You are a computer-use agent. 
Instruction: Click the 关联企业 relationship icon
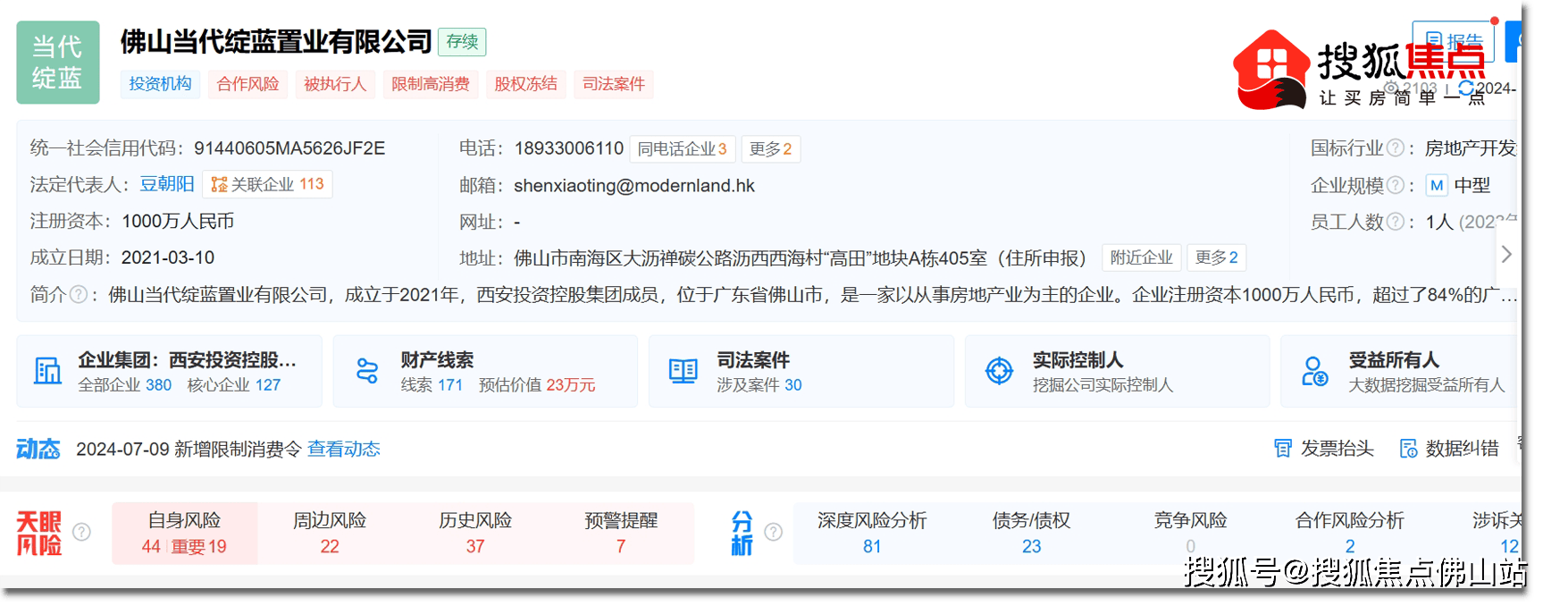[219, 185]
